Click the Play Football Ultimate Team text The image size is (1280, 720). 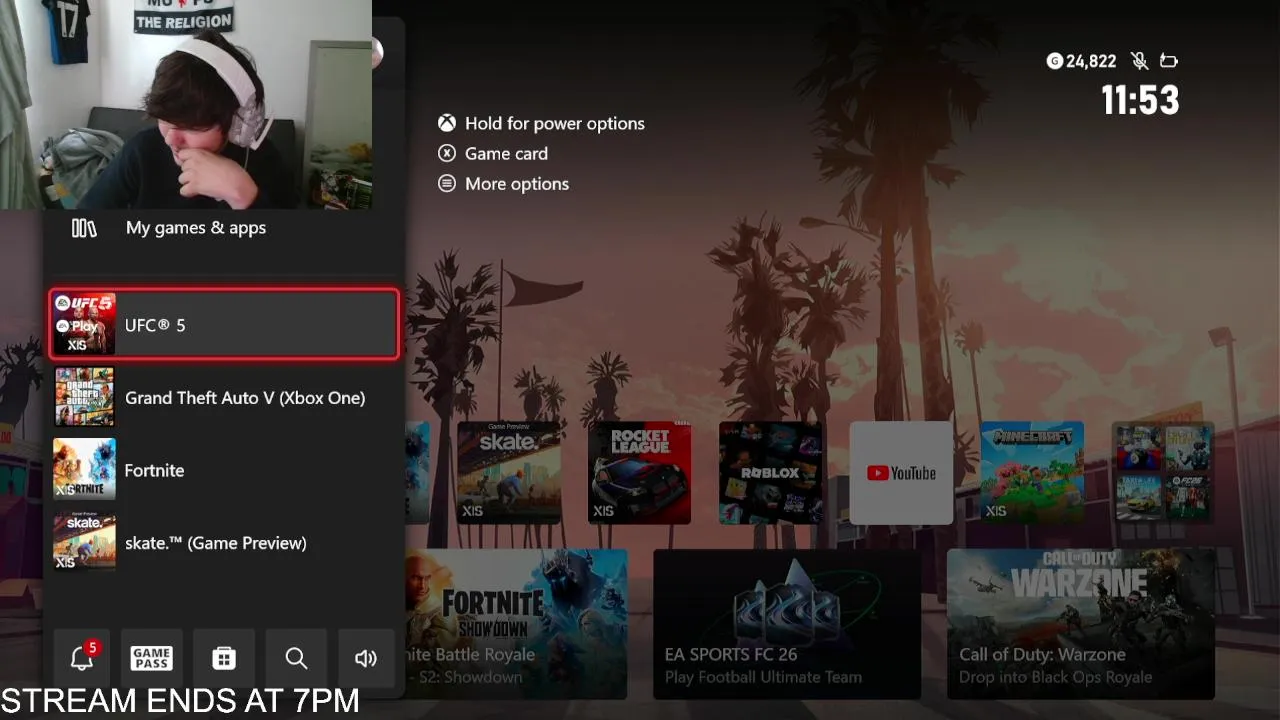763,677
